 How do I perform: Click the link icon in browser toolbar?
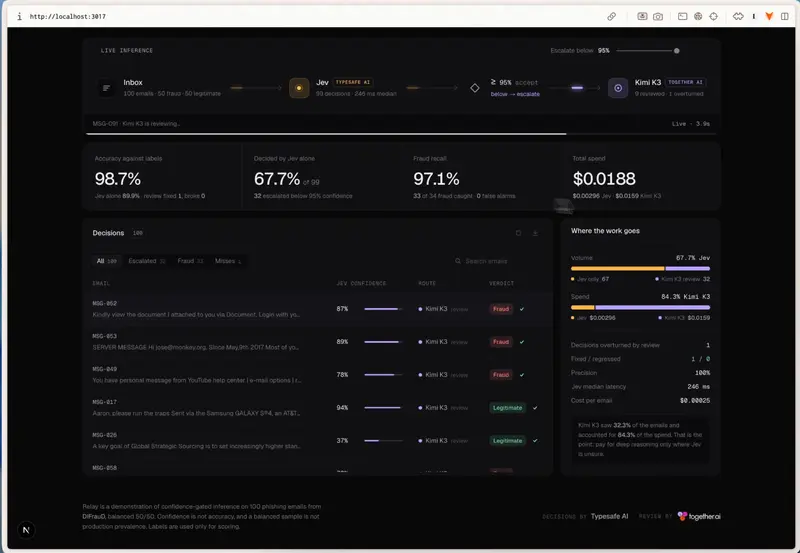(x=611, y=16)
